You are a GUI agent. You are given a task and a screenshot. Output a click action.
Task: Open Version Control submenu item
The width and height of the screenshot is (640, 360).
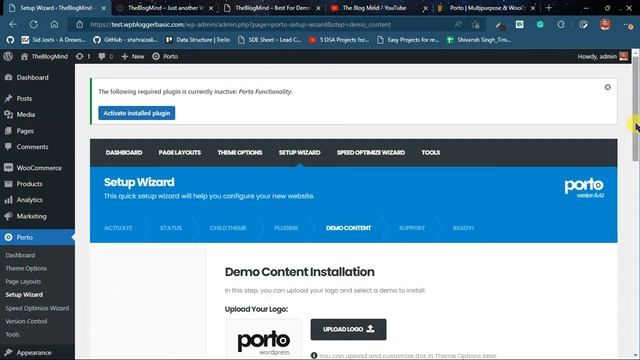[26, 321]
